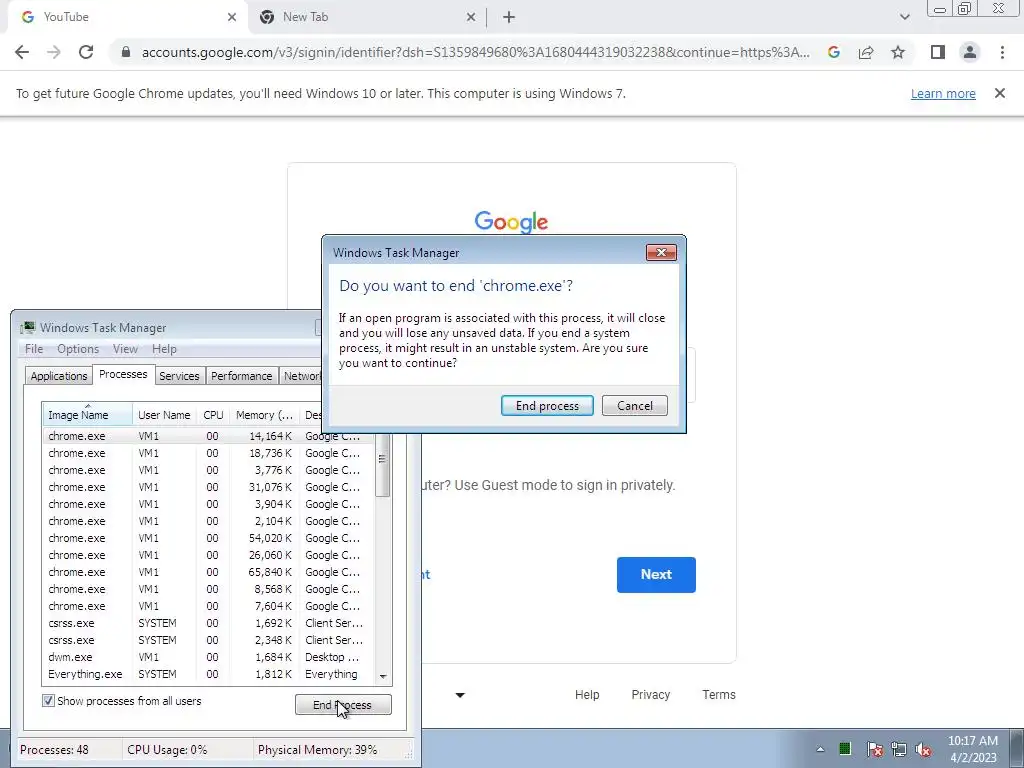The height and width of the screenshot is (768, 1024).
Task: Open Chrome three-dot menu
Action: 1002,52
